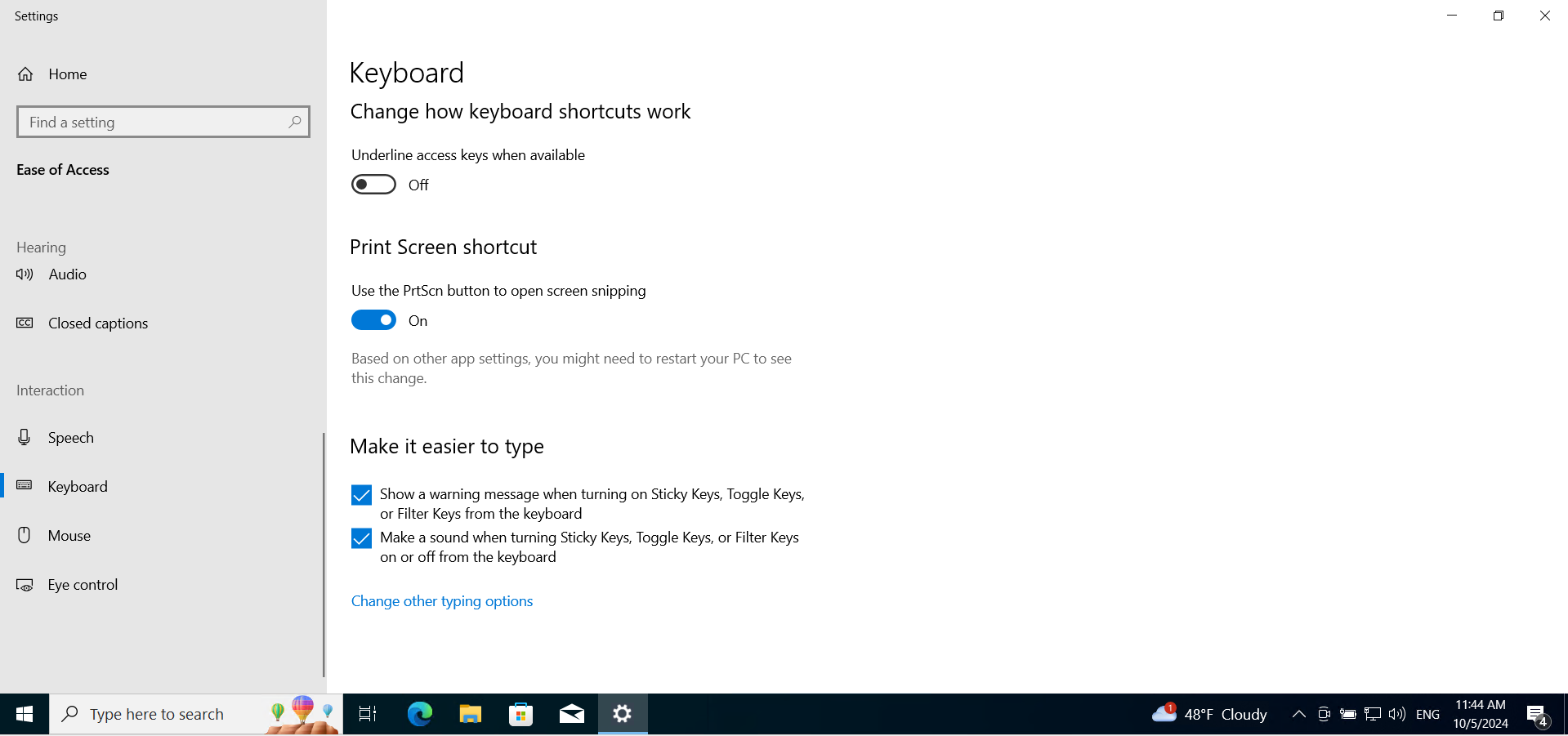Click the sidebar vertical scrollbar
This screenshot has width=1568, height=736.
point(324,555)
